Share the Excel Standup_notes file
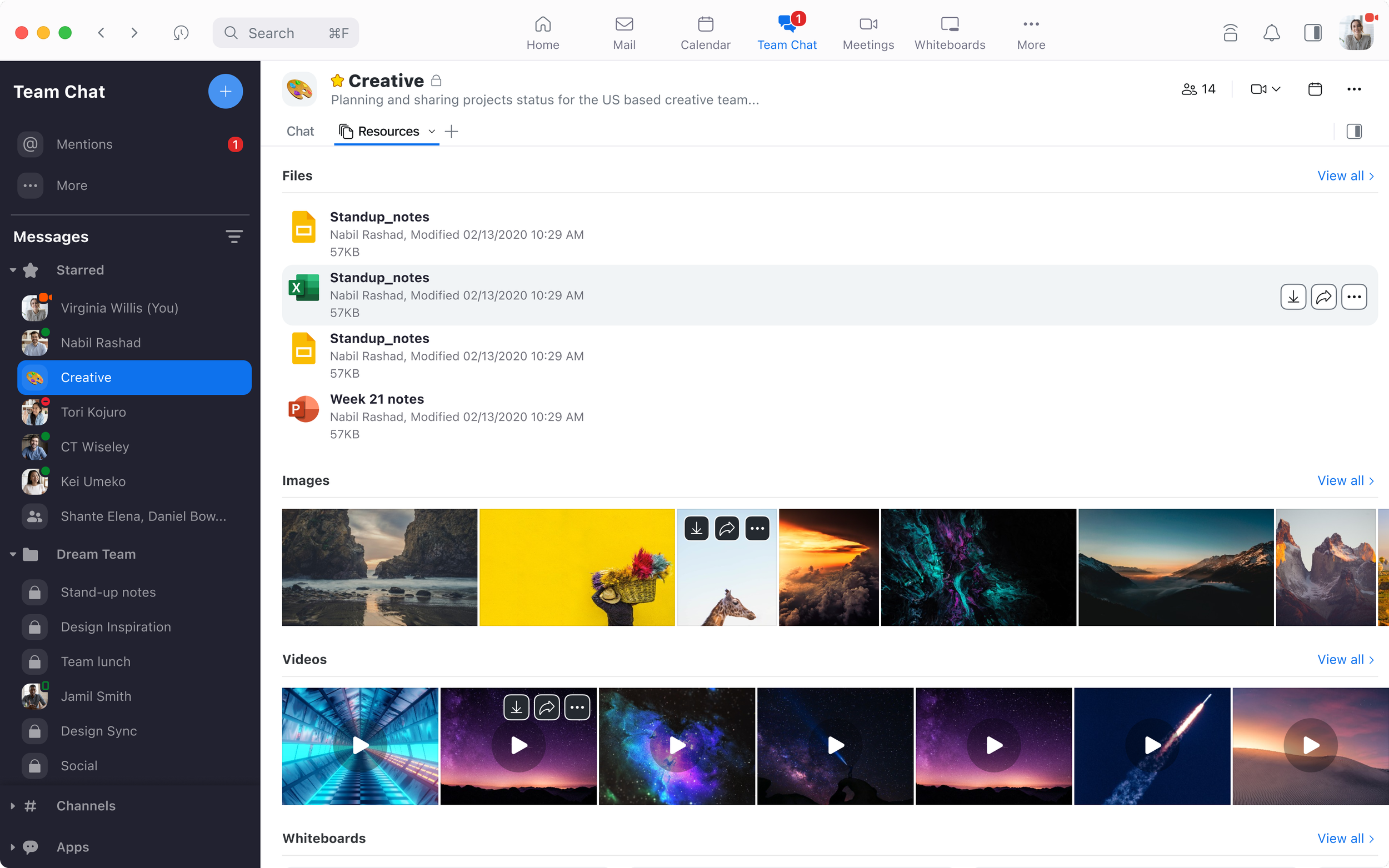The width and height of the screenshot is (1389, 868). point(1323,297)
